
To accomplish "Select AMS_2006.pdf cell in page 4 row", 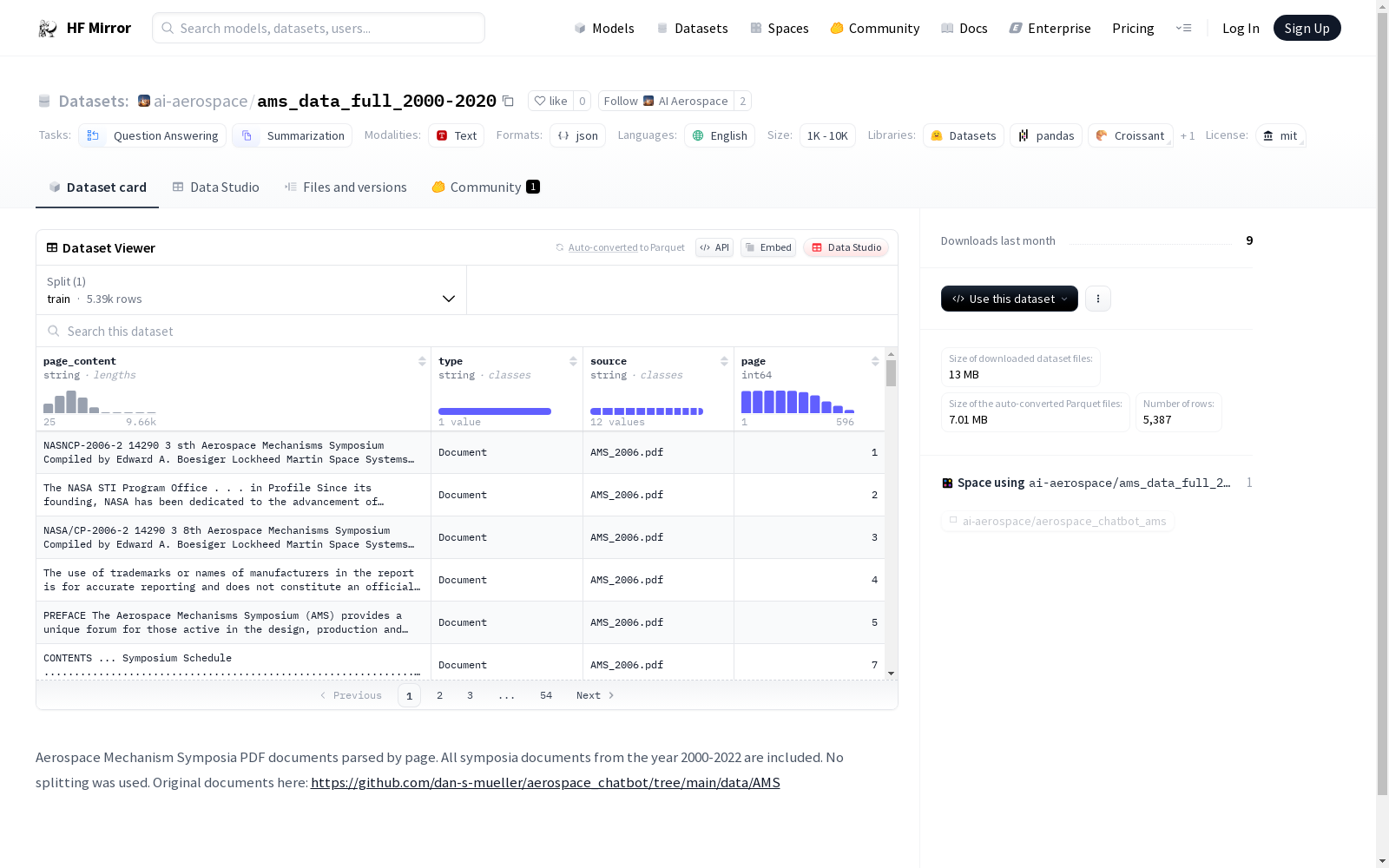I will tap(658, 580).
